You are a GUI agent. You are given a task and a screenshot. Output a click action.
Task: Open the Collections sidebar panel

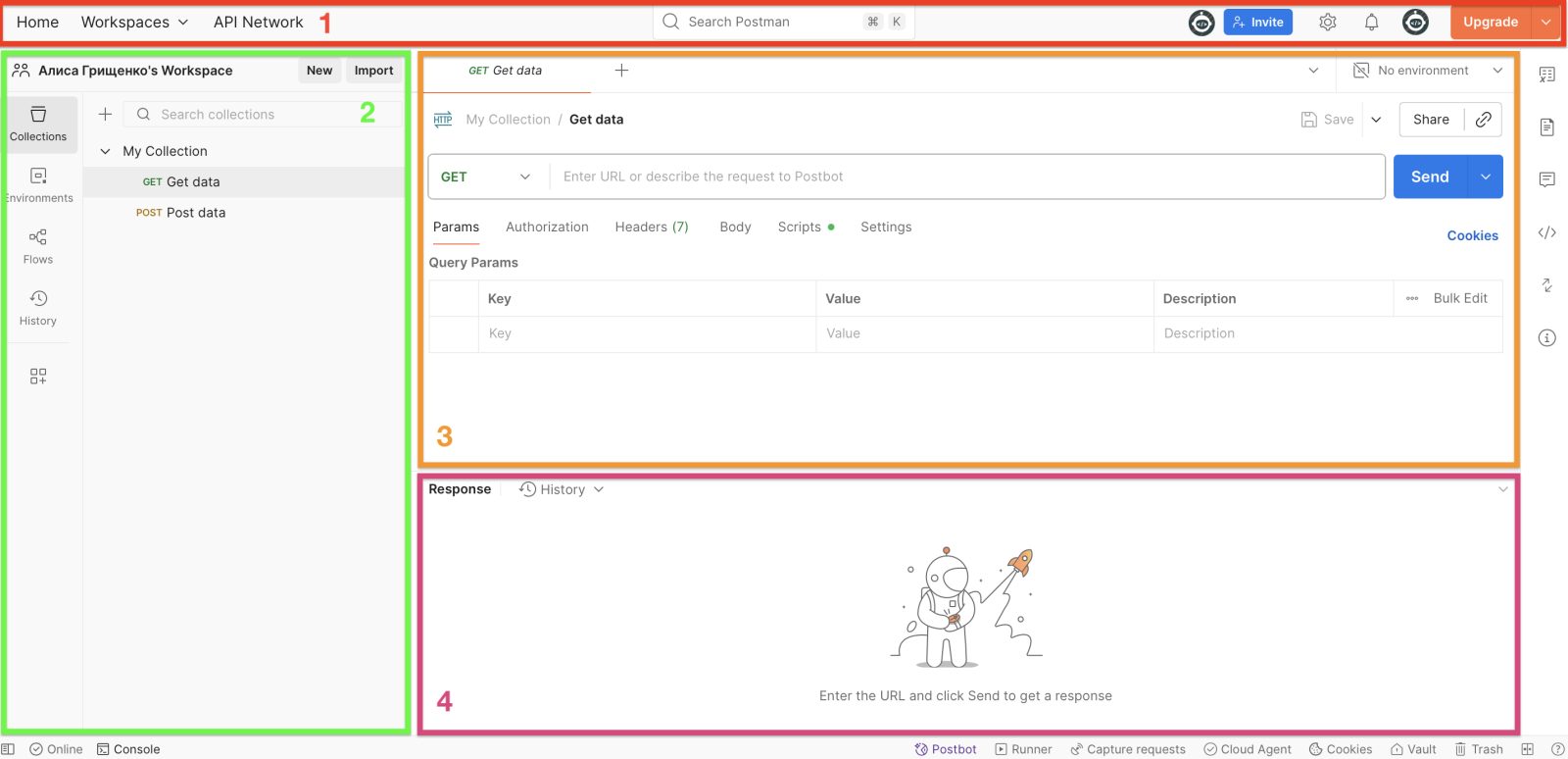(38, 125)
